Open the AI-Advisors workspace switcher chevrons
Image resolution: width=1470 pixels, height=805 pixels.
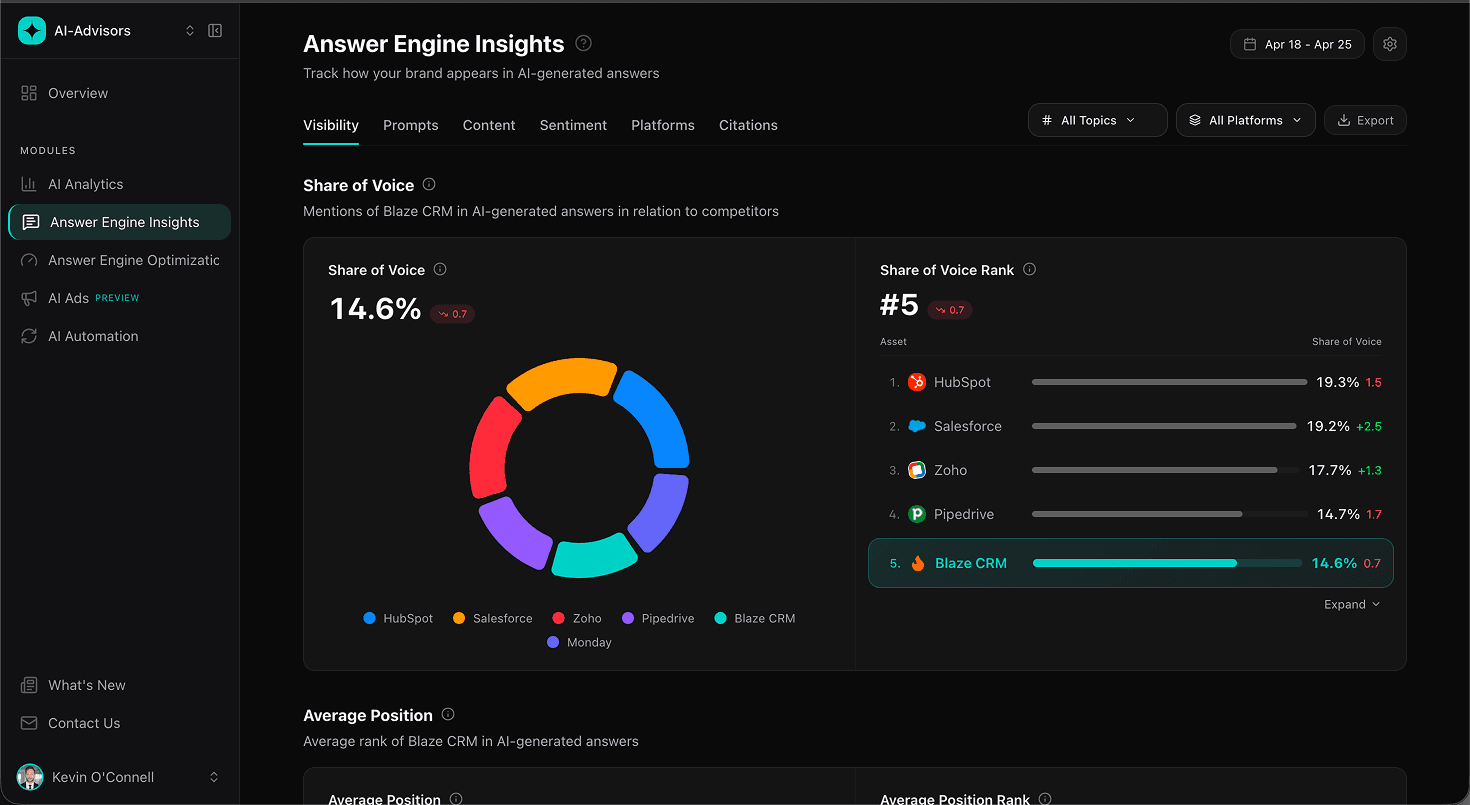(190, 31)
